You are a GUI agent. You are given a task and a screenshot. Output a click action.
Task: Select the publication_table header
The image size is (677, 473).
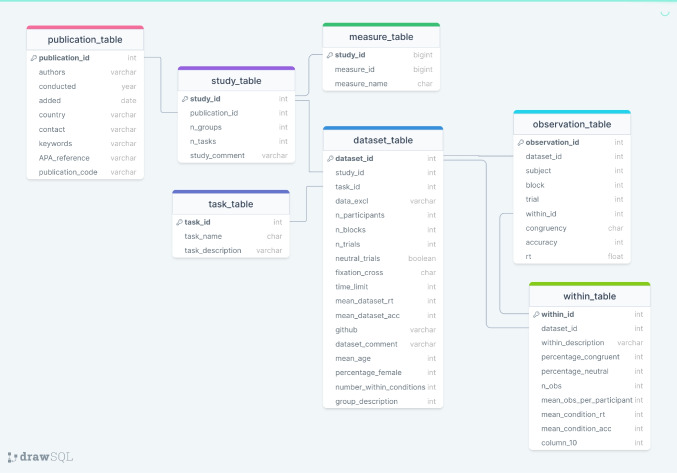point(85,40)
